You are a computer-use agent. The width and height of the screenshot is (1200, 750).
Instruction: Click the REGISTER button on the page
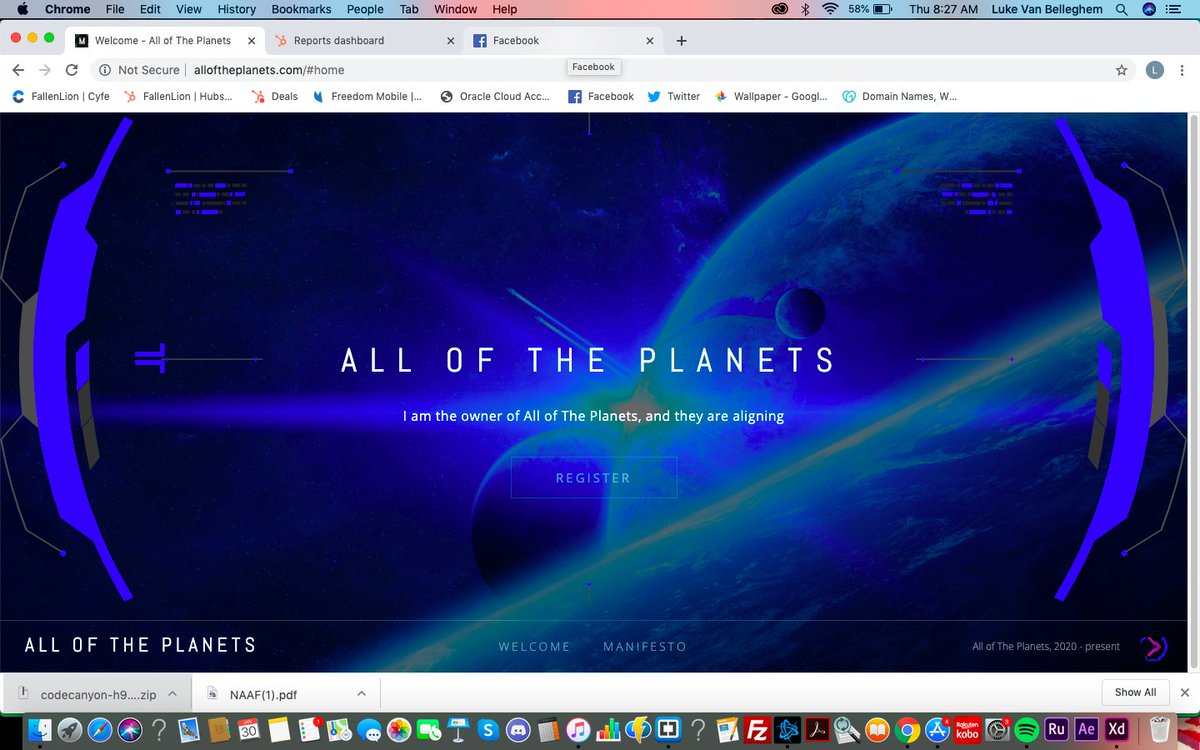click(x=594, y=477)
